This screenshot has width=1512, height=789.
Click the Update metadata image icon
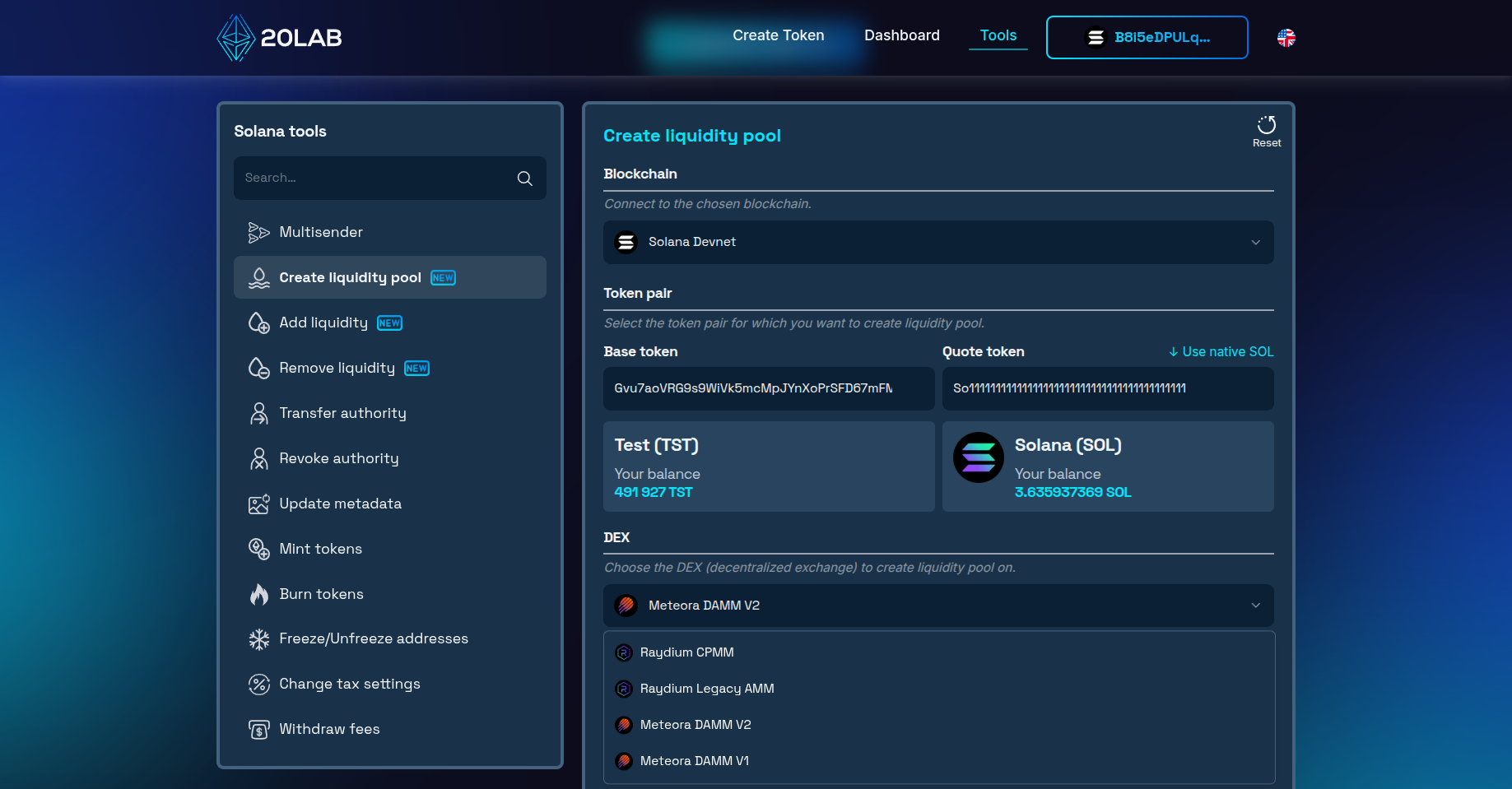pyautogui.click(x=259, y=504)
